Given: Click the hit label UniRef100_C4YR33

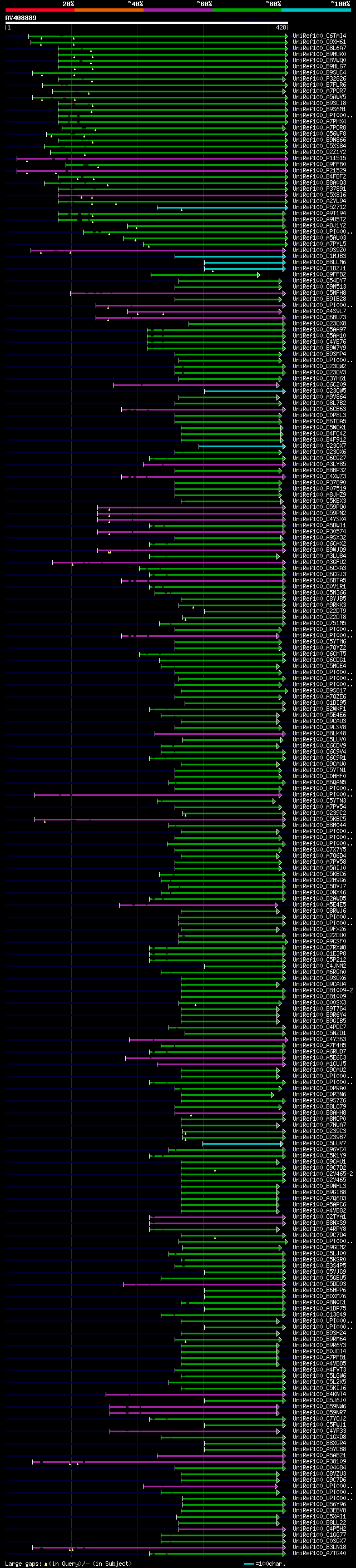Looking at the screenshot, I should (319, 1431).
